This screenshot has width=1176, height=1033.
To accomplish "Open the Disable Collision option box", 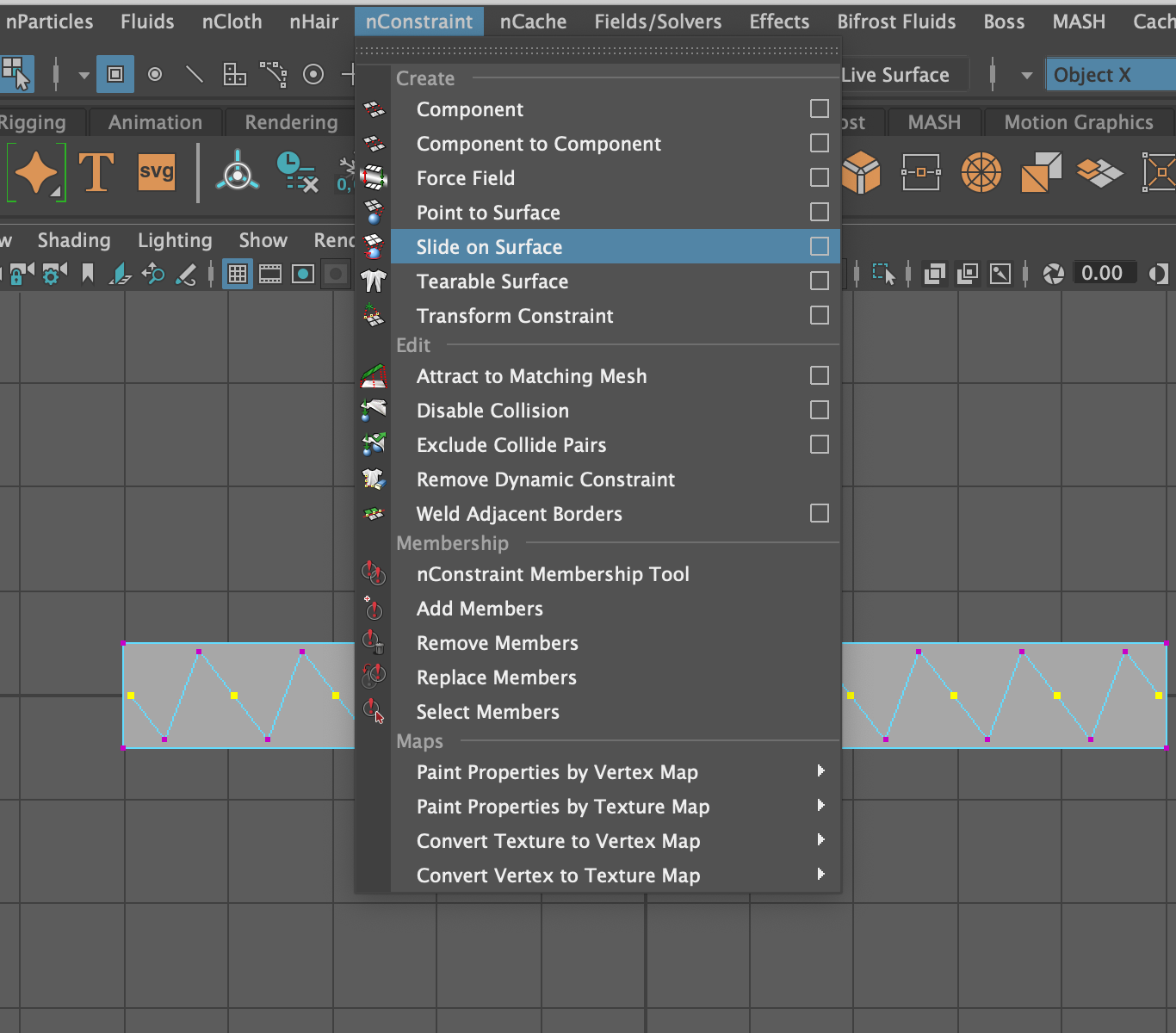I will click(819, 410).
